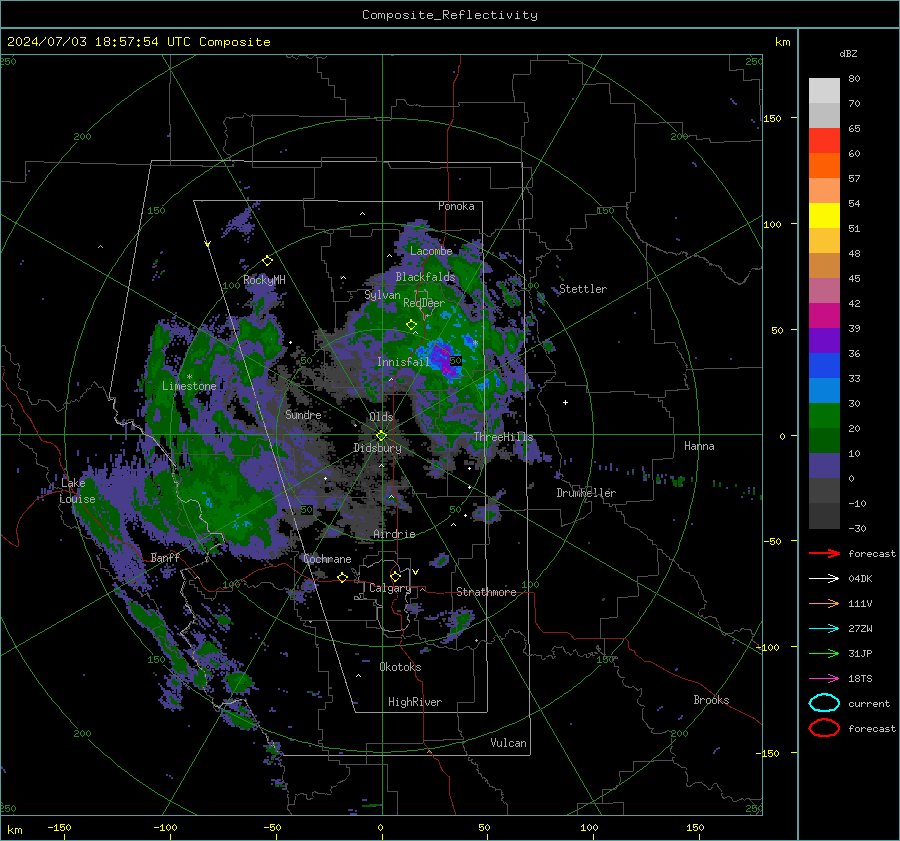Image resolution: width=900 pixels, height=841 pixels.
Task: Click the Lacombe city label
Action: pyautogui.click(x=431, y=251)
